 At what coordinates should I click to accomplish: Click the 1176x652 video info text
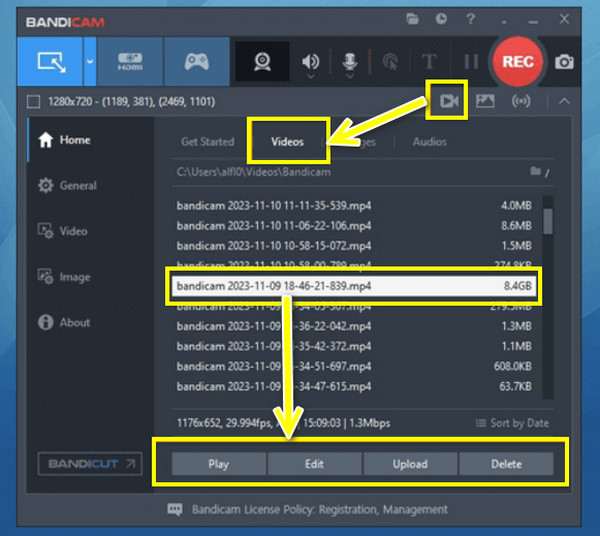(284, 423)
